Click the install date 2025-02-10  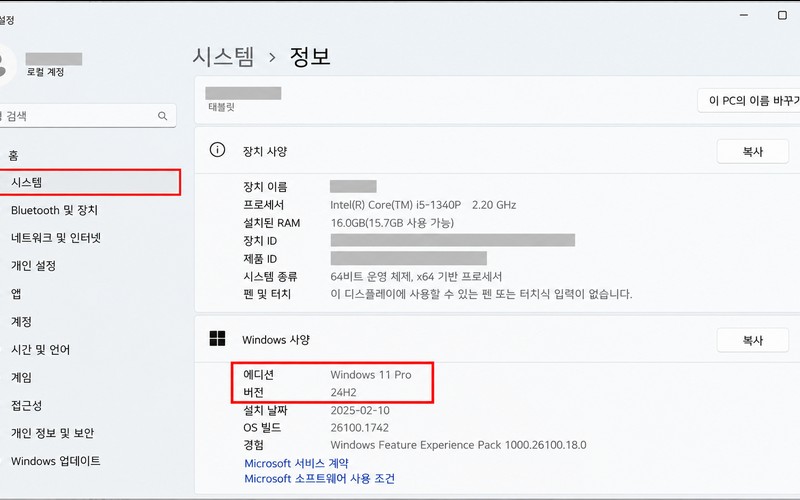[x=360, y=410]
